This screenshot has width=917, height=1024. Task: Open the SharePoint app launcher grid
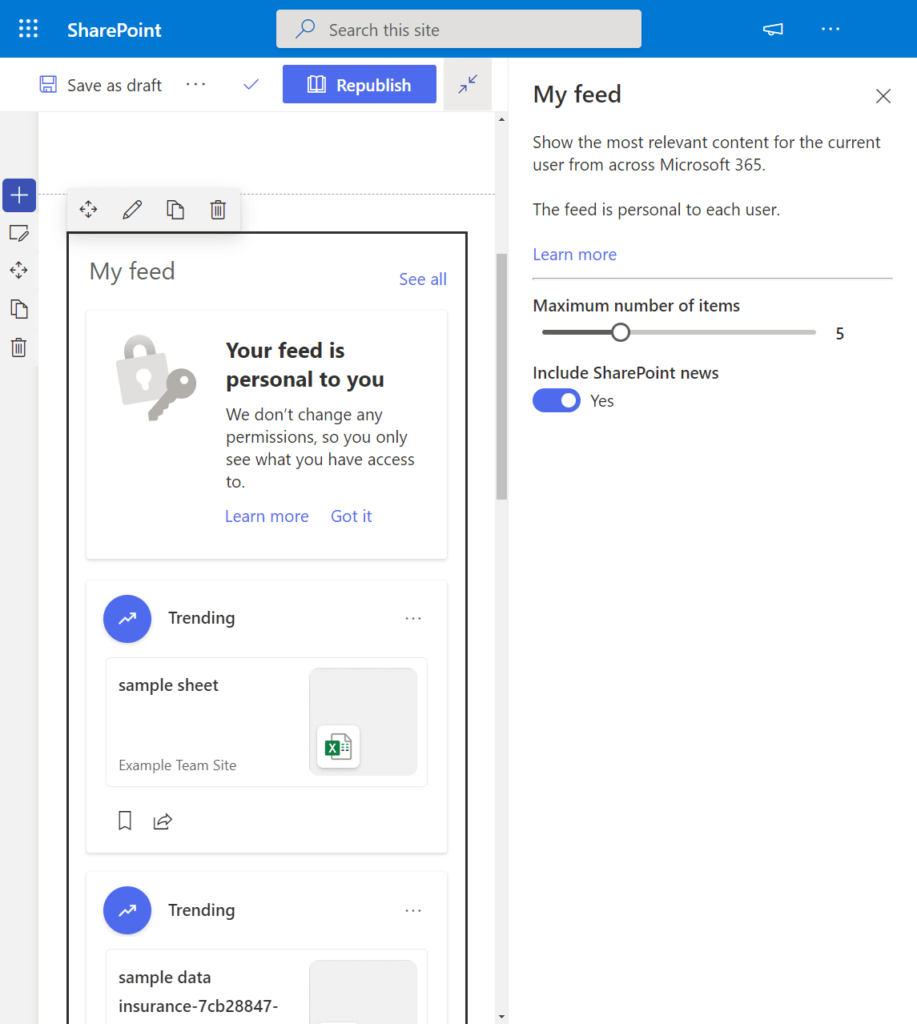(x=28, y=29)
